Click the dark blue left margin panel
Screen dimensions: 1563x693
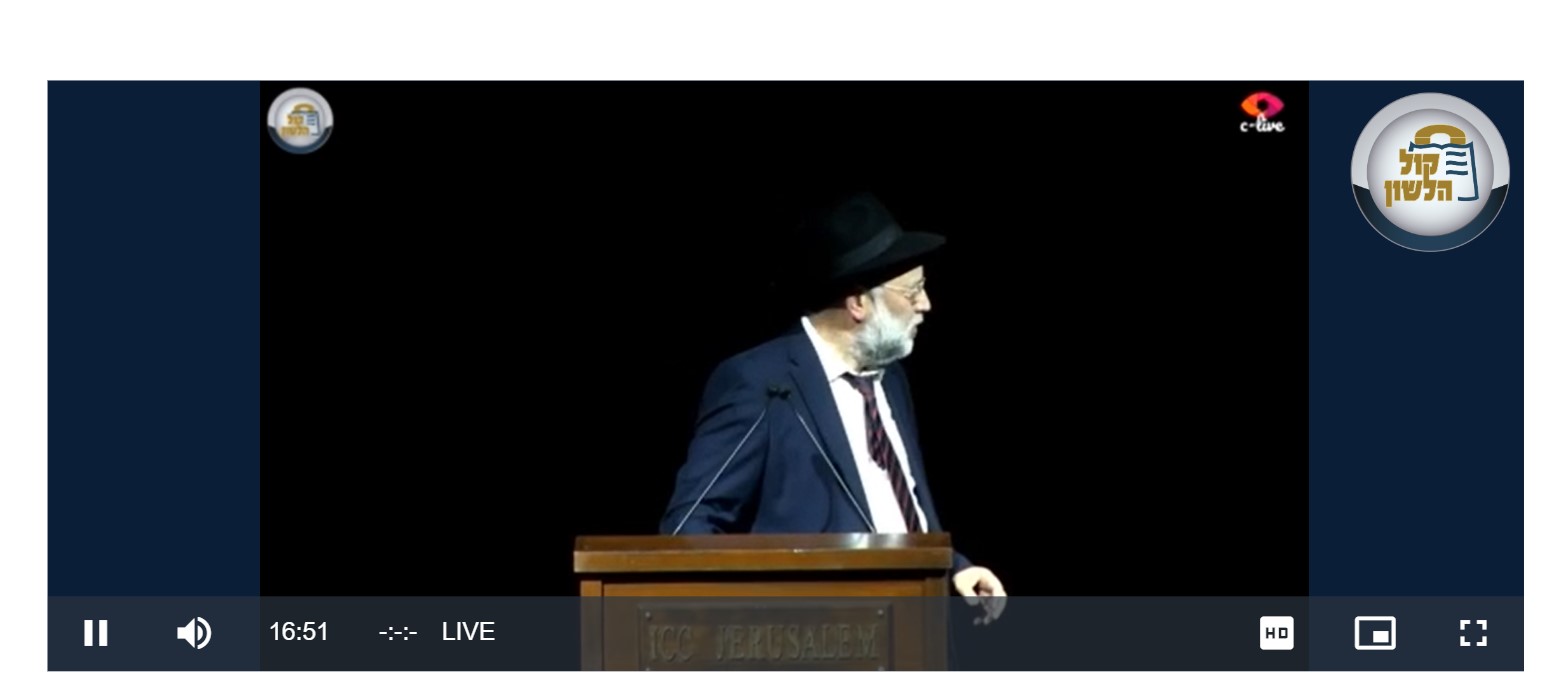pyautogui.click(x=153, y=340)
